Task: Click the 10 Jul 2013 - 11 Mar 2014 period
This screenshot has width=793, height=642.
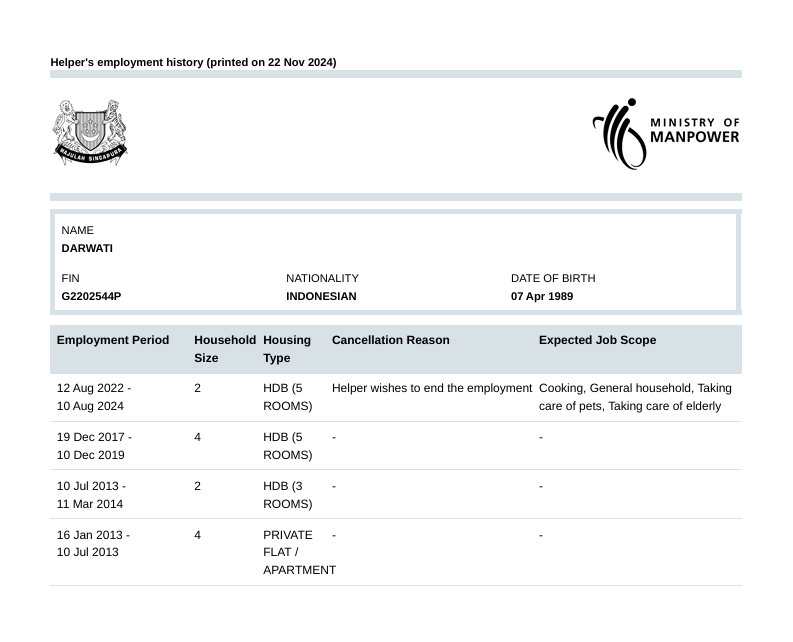Action: (91, 495)
